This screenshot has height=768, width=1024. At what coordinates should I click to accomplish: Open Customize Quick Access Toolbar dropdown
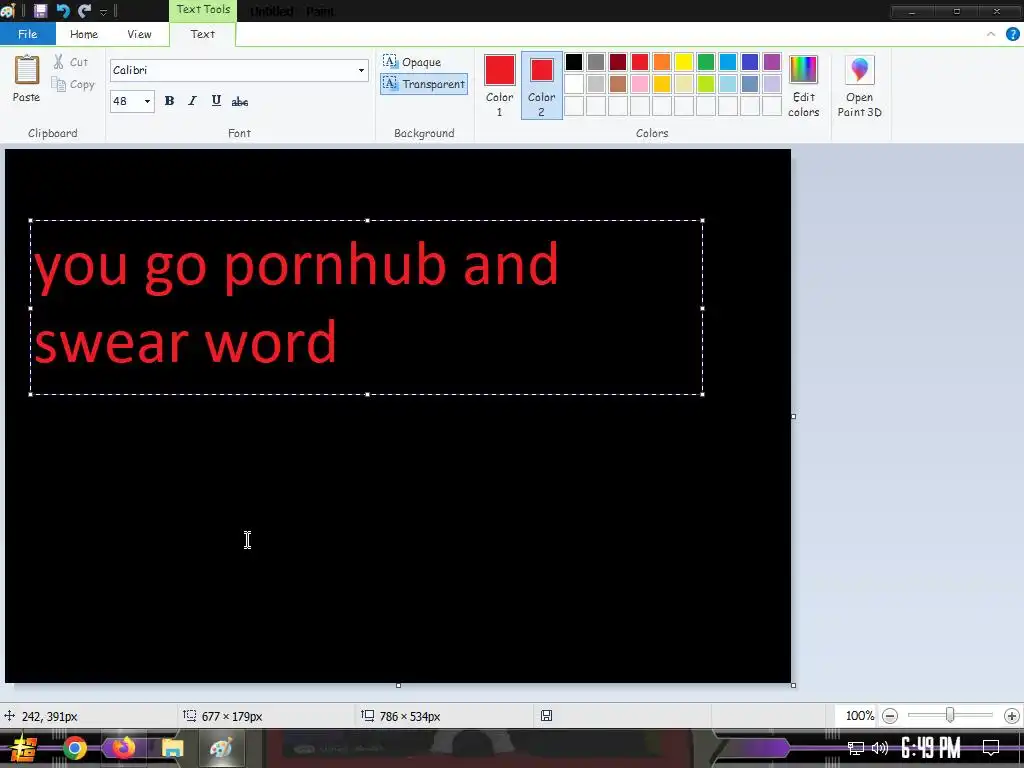pyautogui.click(x=103, y=12)
